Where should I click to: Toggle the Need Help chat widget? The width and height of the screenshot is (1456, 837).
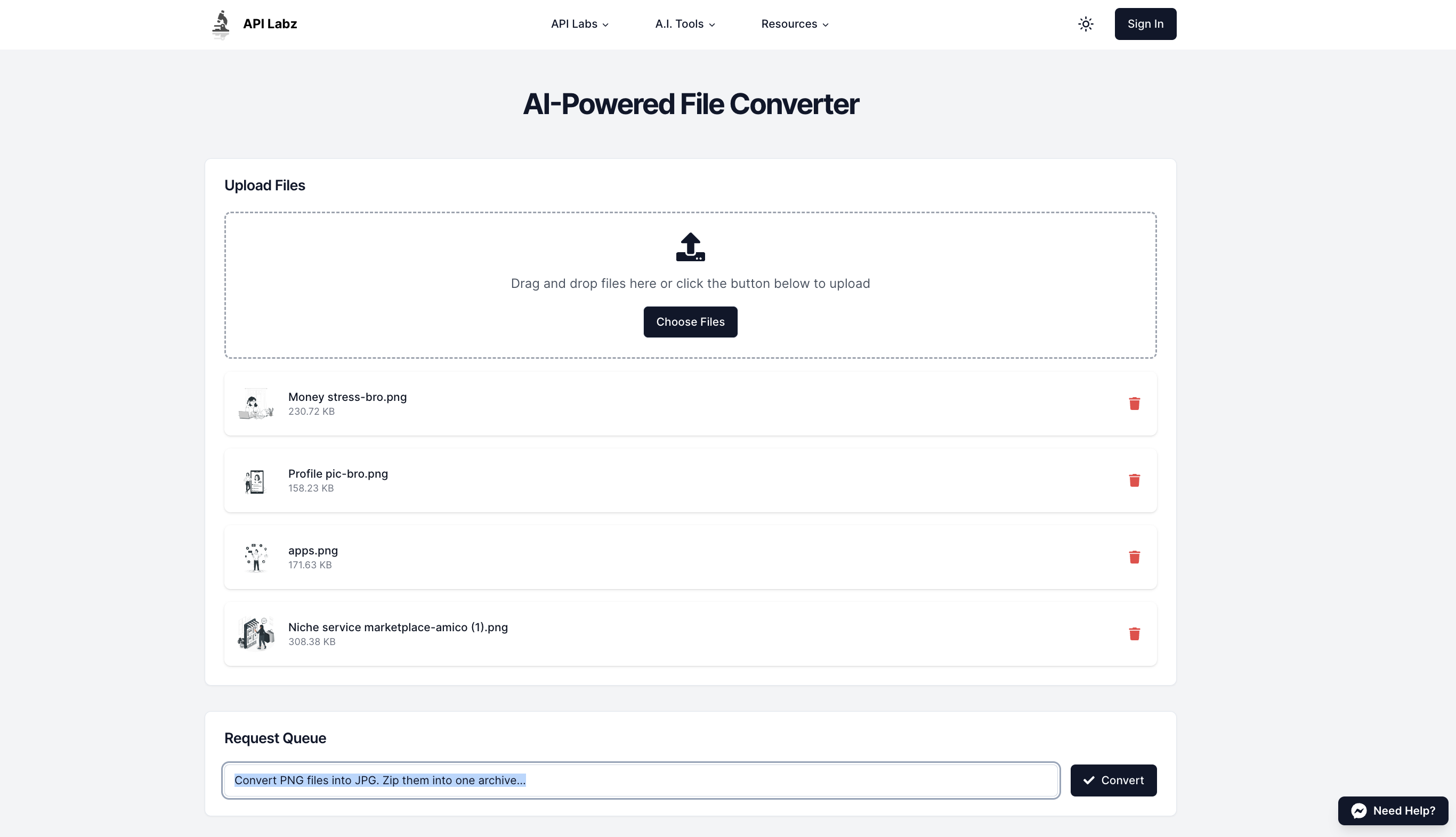[x=1393, y=810]
